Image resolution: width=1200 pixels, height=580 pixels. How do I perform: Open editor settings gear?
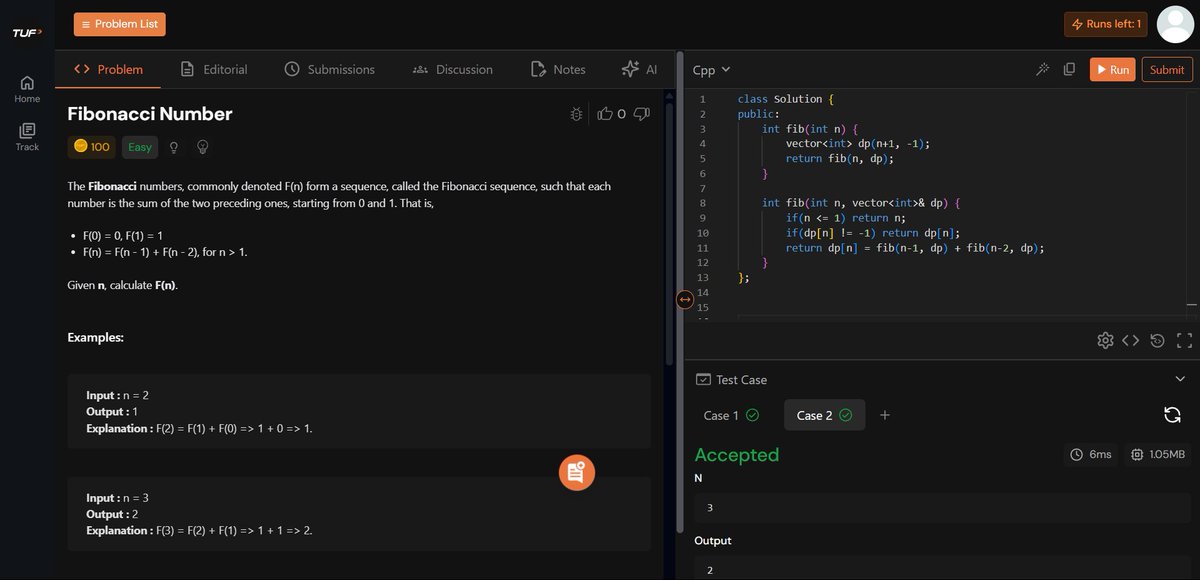click(x=1105, y=340)
